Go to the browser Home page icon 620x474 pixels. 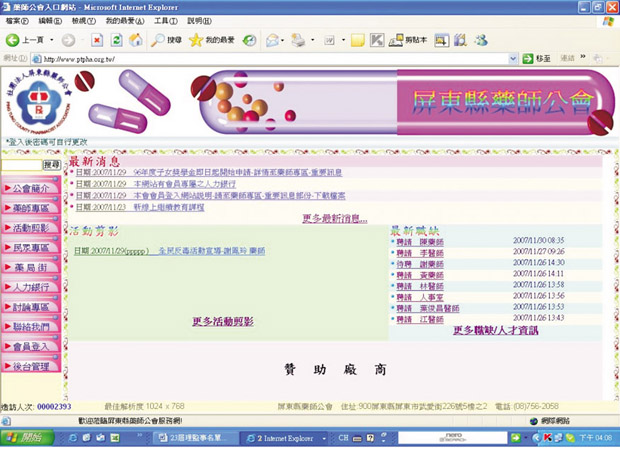135,40
